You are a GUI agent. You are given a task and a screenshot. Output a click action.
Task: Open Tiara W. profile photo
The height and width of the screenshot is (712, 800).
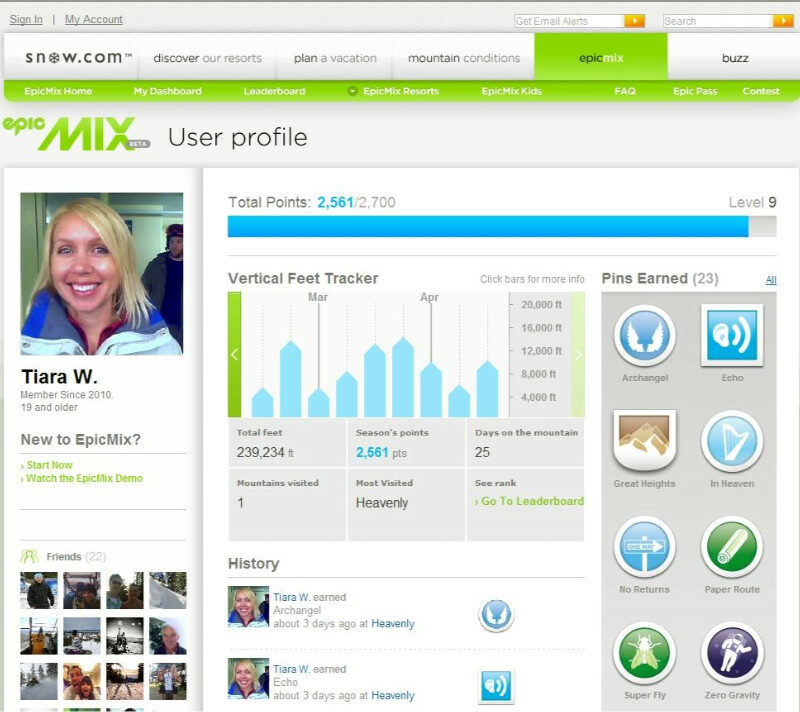(x=102, y=273)
